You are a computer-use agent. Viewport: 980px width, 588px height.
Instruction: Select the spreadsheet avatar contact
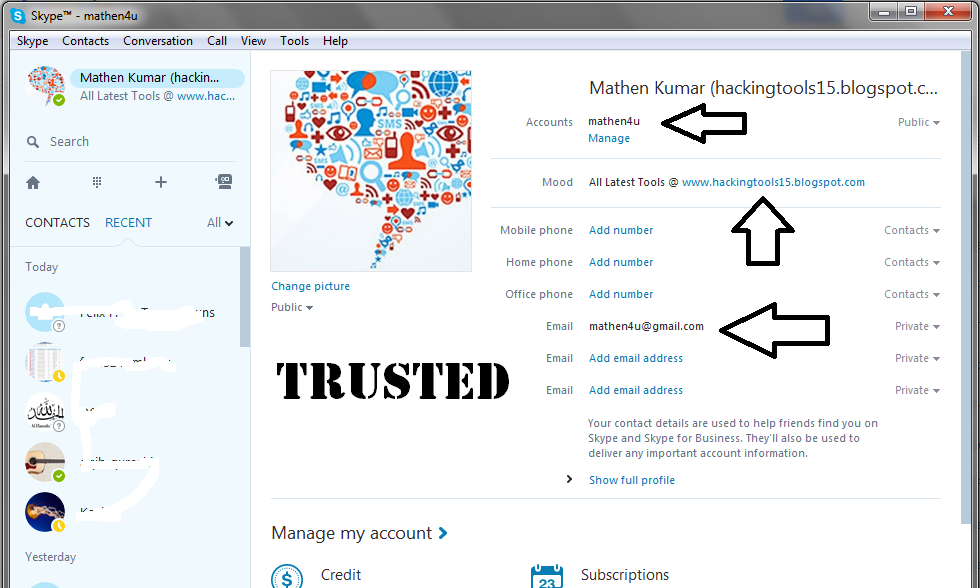(x=45, y=362)
